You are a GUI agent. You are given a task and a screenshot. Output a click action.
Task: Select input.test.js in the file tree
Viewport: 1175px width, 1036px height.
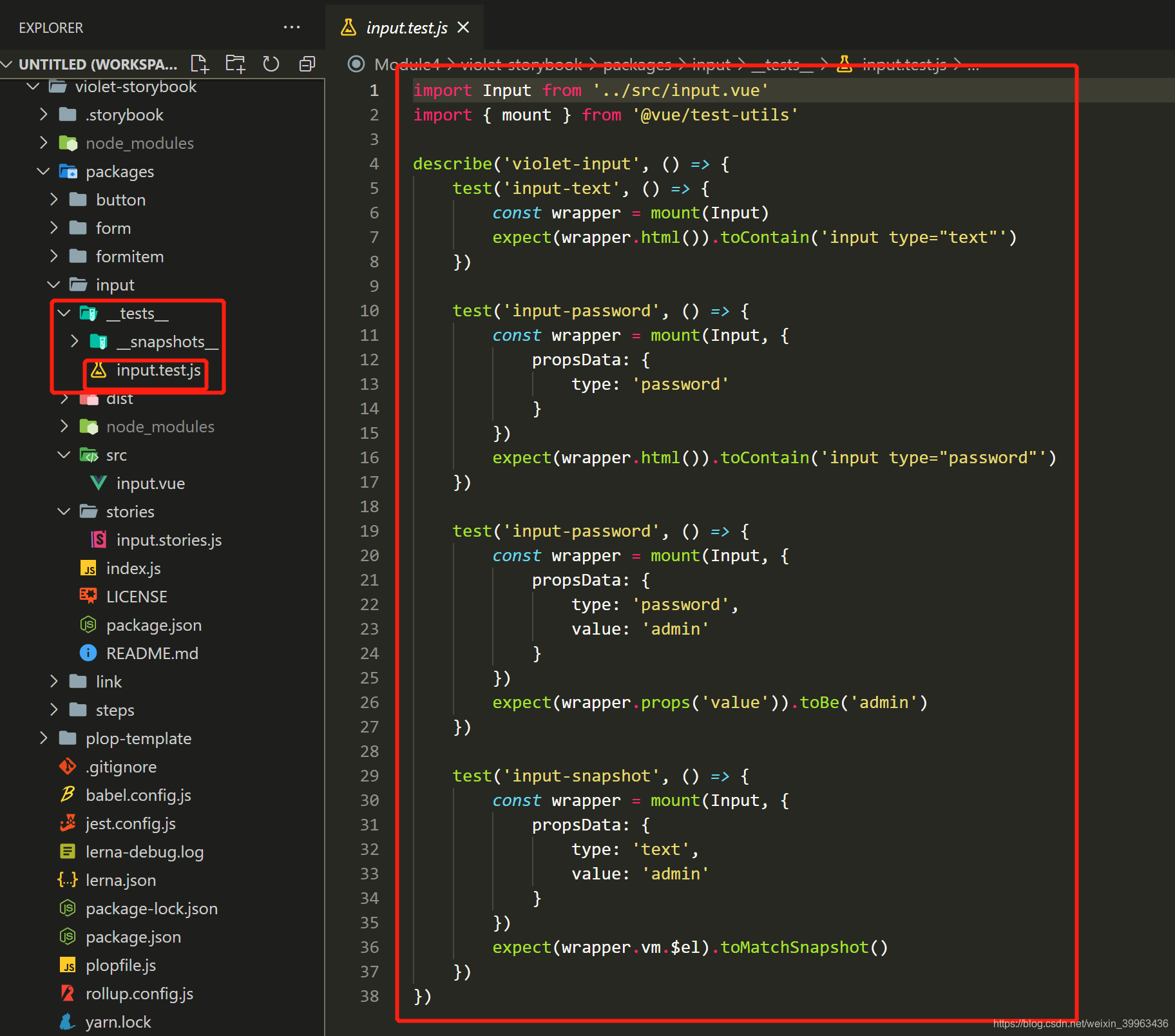158,370
